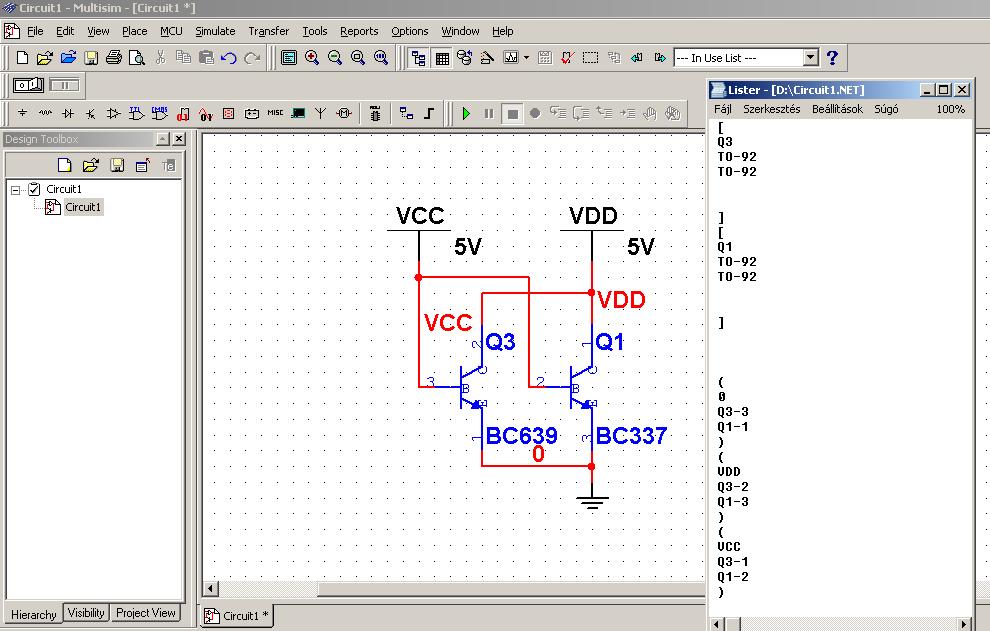Place a bus
This screenshot has width=990, height=631.
[x=429, y=114]
